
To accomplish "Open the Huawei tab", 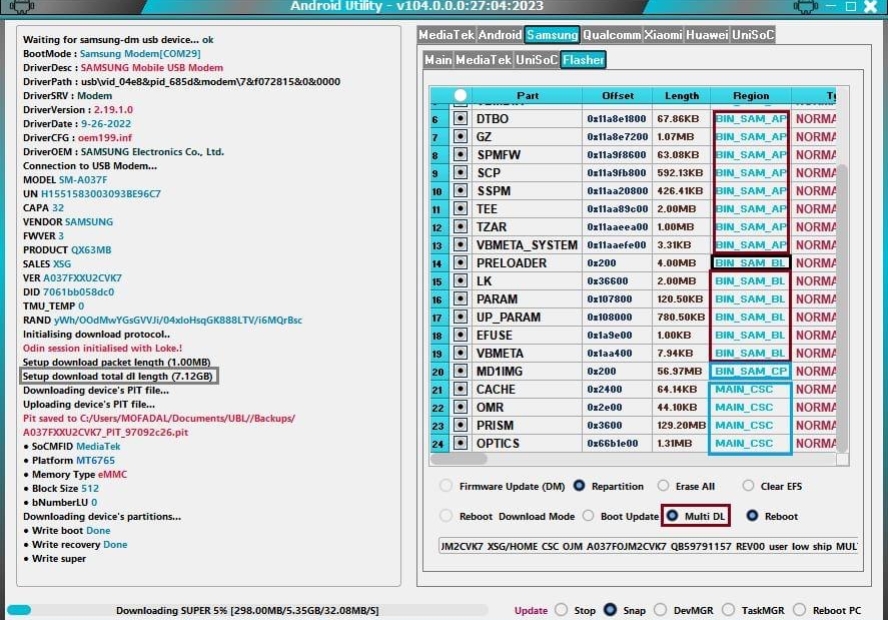I will pyautogui.click(x=707, y=35).
